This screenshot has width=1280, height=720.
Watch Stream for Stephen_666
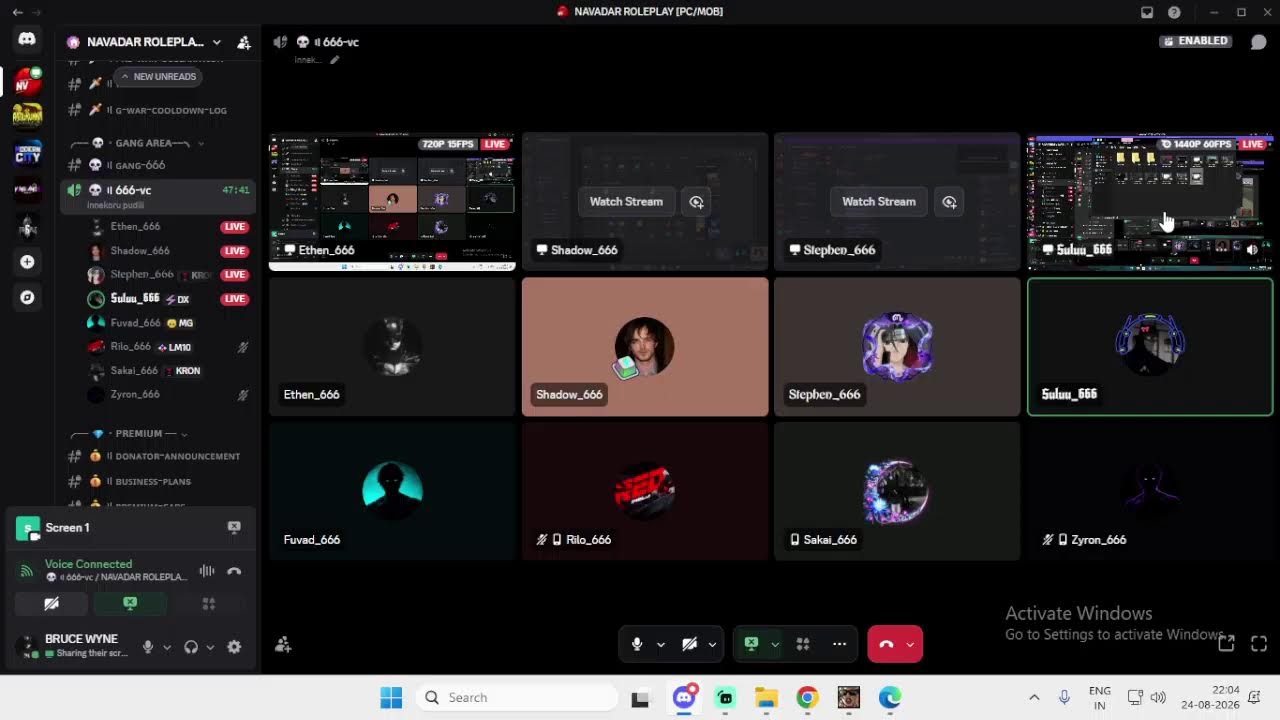coord(879,202)
